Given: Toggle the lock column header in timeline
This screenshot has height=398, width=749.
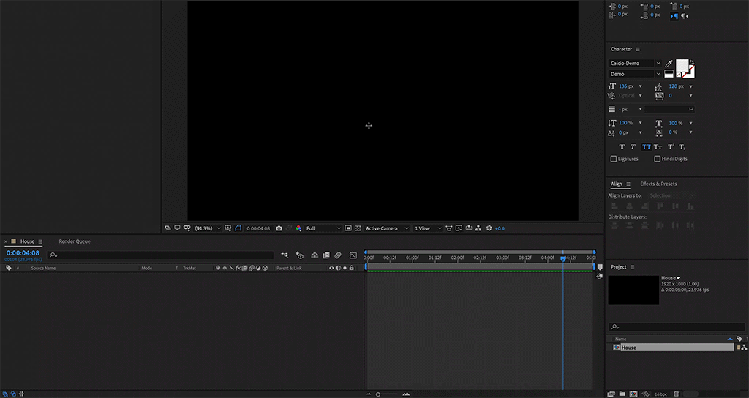Looking at the screenshot, I should (352, 268).
